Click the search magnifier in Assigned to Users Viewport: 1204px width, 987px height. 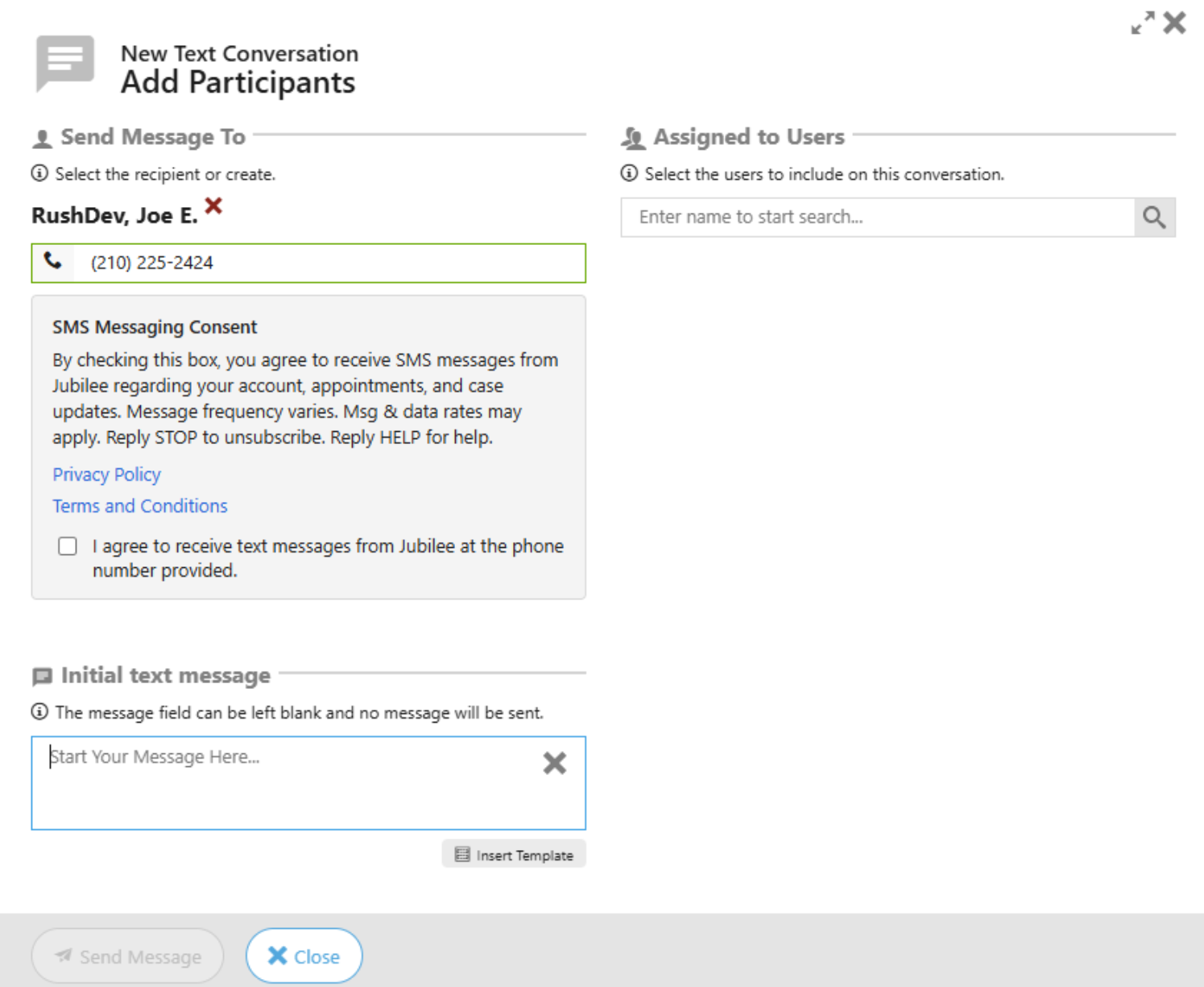1154,218
